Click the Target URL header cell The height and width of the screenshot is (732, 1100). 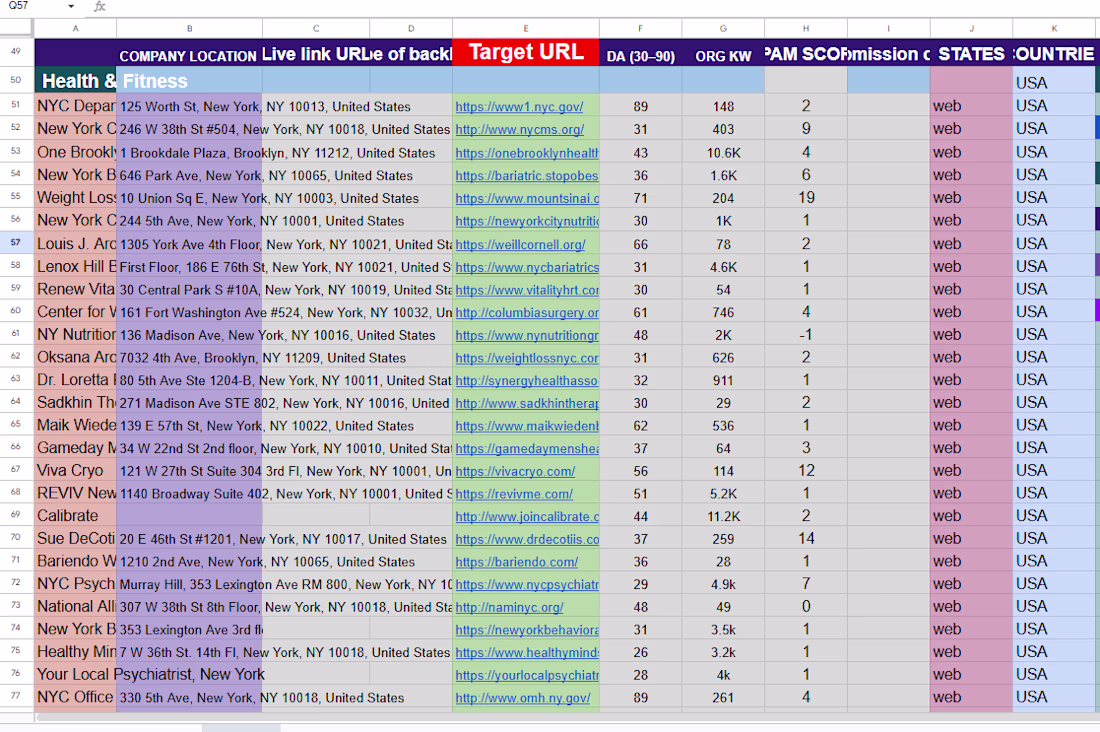tap(526, 53)
